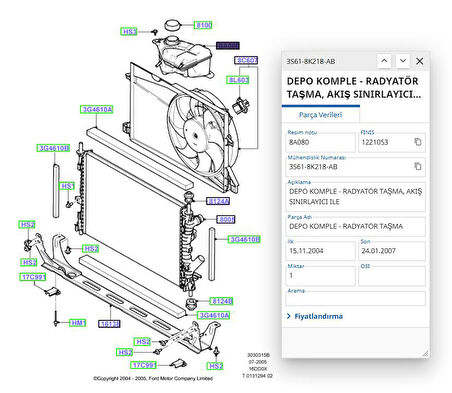Select 3G4610A label below 8124B
Image resolution: width=452 pixels, height=393 pixels.
(x=213, y=315)
